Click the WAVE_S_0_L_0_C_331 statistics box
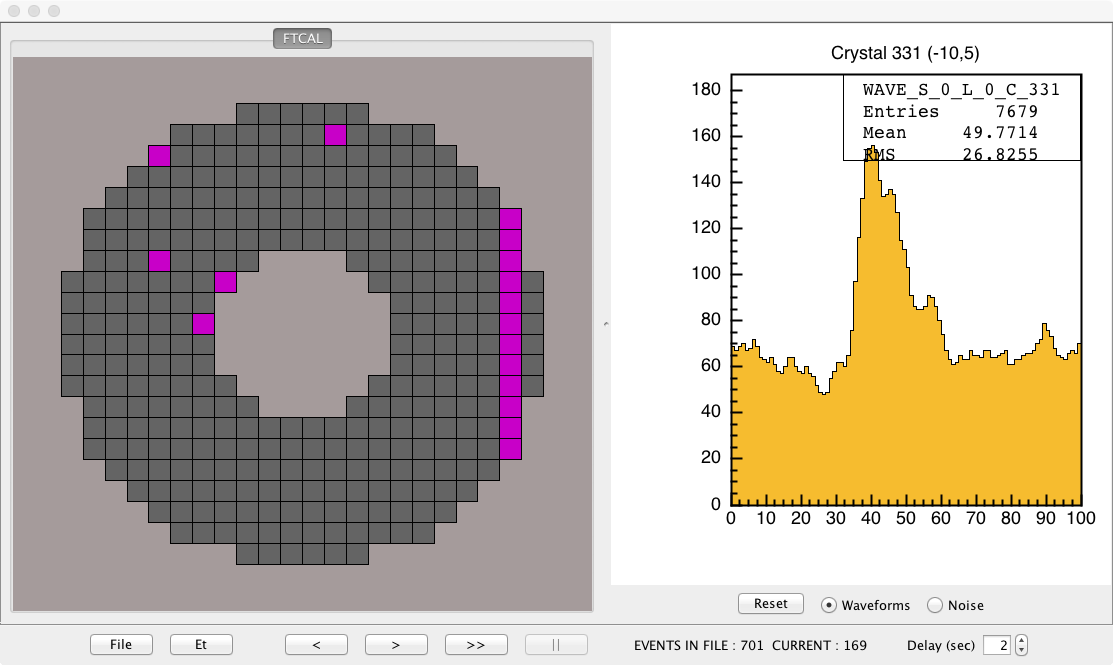Image resolution: width=1113 pixels, height=665 pixels. pyautogui.click(x=961, y=117)
